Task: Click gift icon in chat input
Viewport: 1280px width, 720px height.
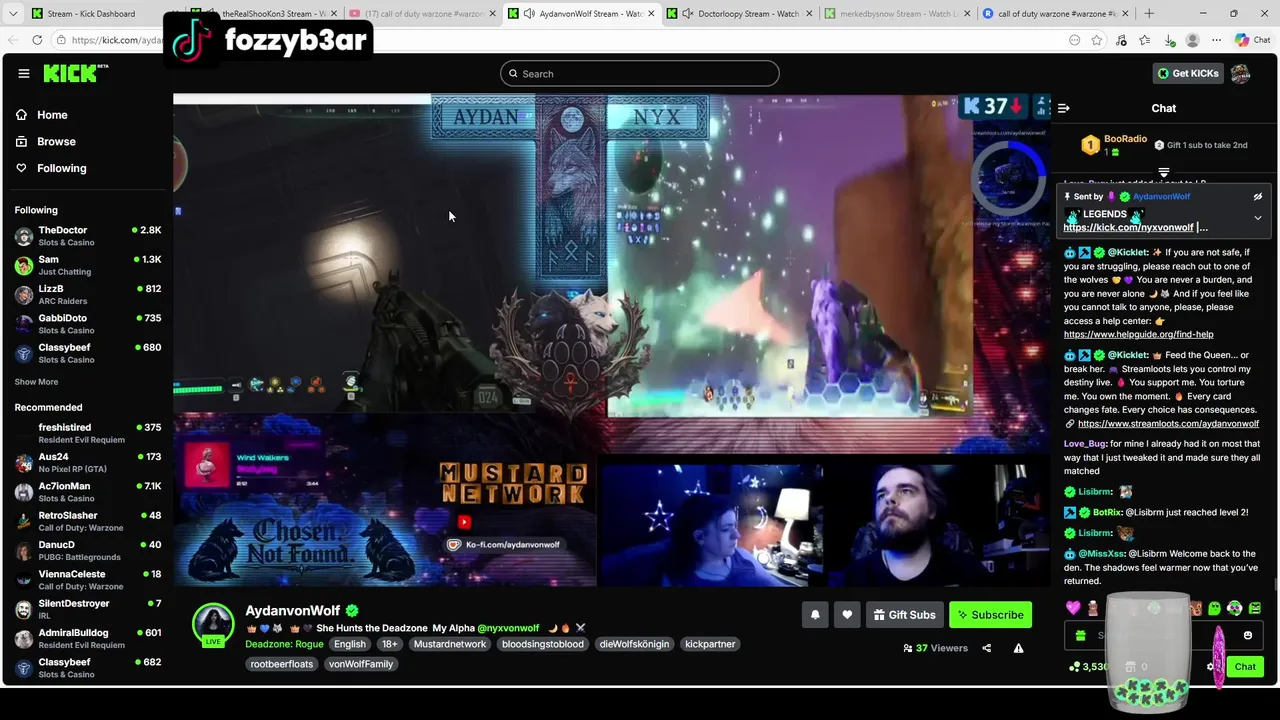Action: (1081, 635)
